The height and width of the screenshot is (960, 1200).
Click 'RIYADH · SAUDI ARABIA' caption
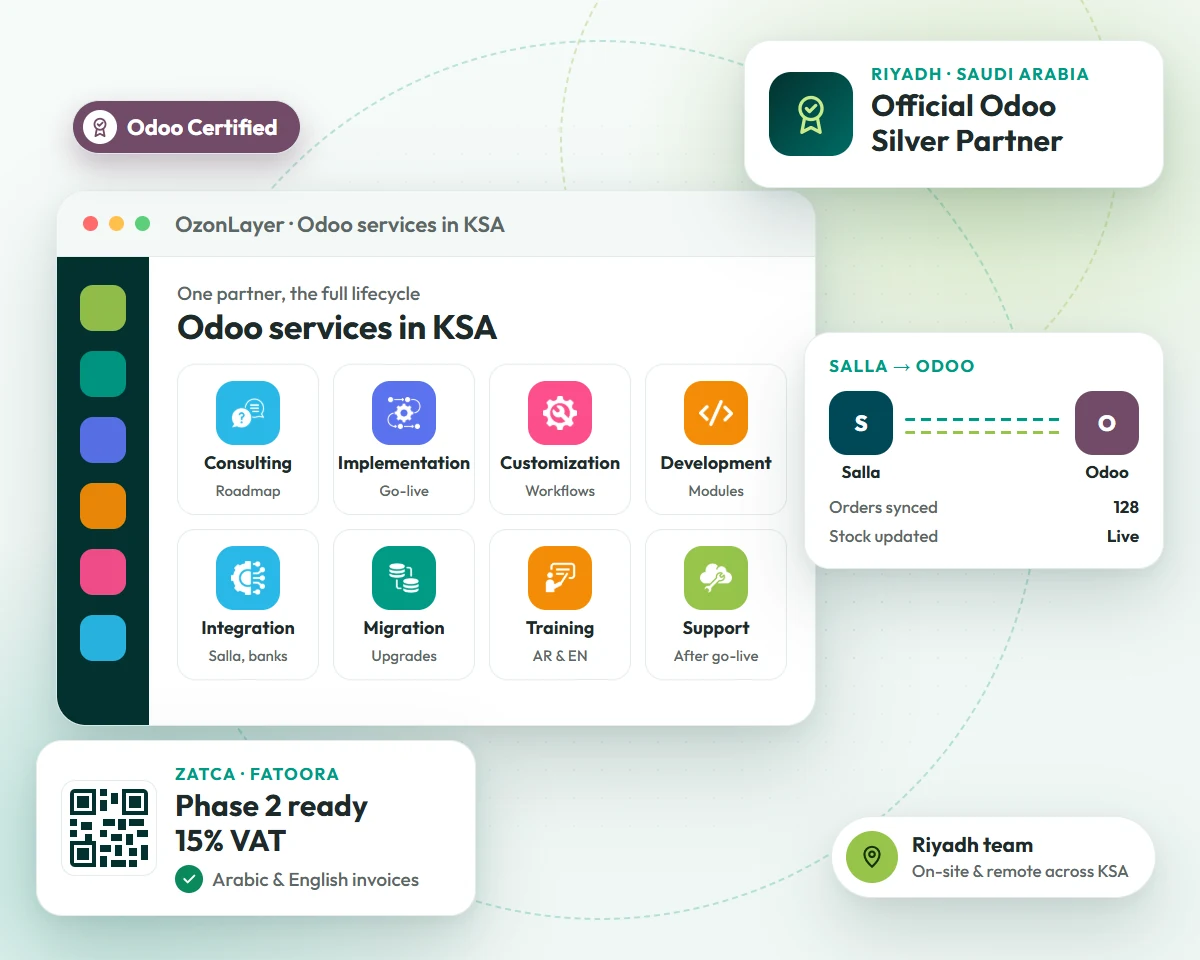[x=980, y=74]
